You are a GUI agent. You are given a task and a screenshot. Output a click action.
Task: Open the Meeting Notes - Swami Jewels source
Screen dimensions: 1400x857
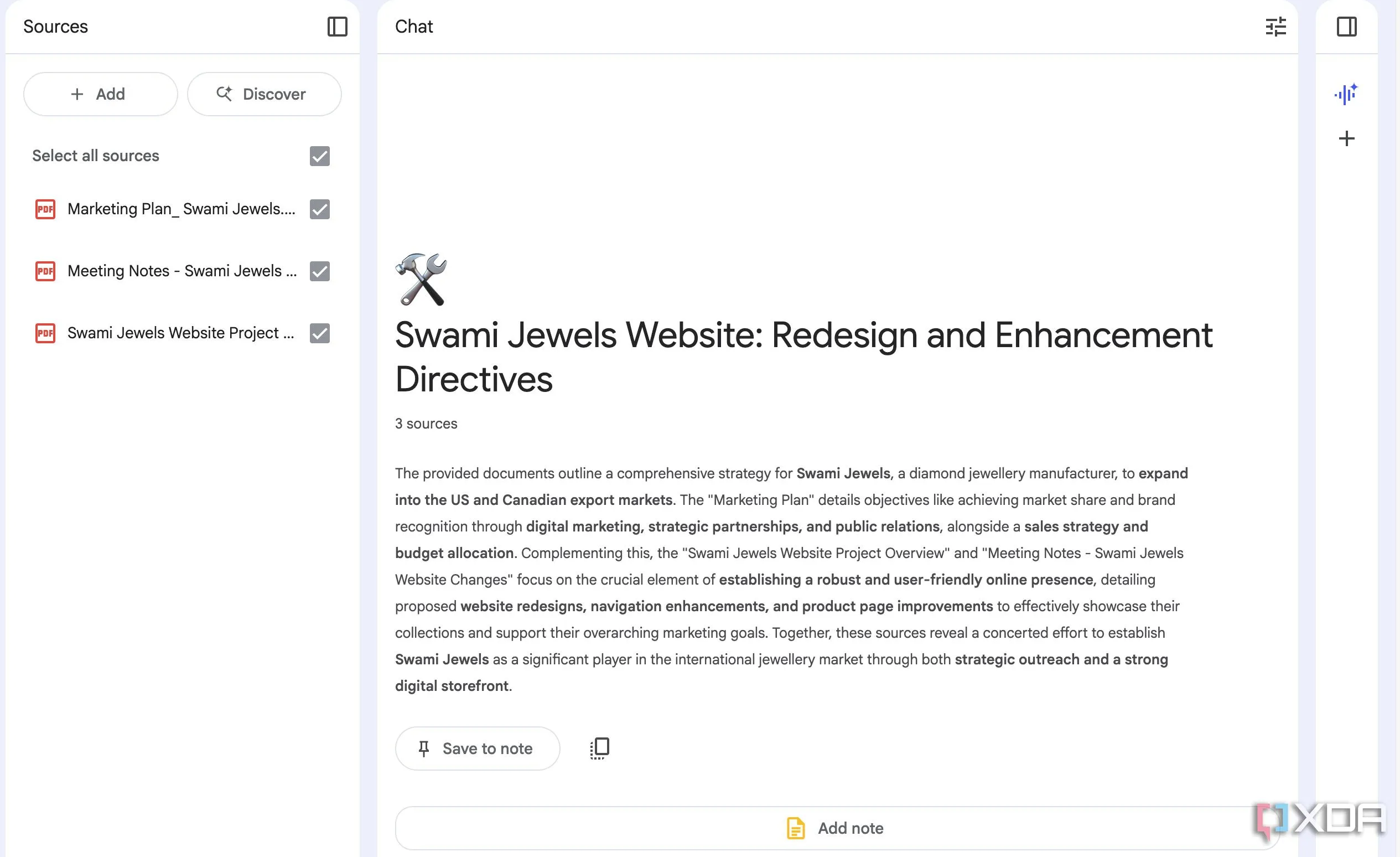pyautogui.click(x=182, y=271)
